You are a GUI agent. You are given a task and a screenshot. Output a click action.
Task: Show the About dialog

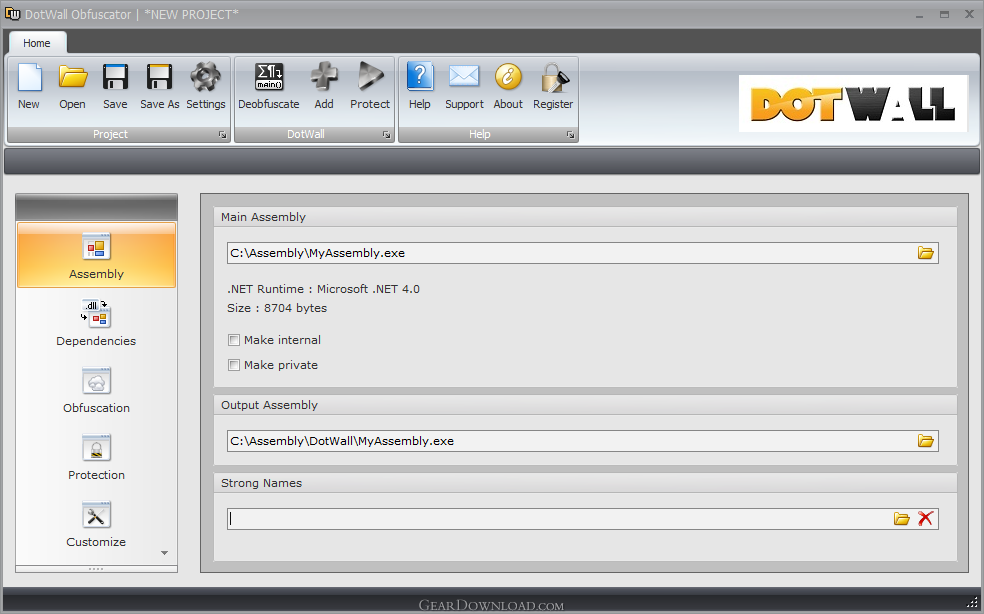click(508, 88)
